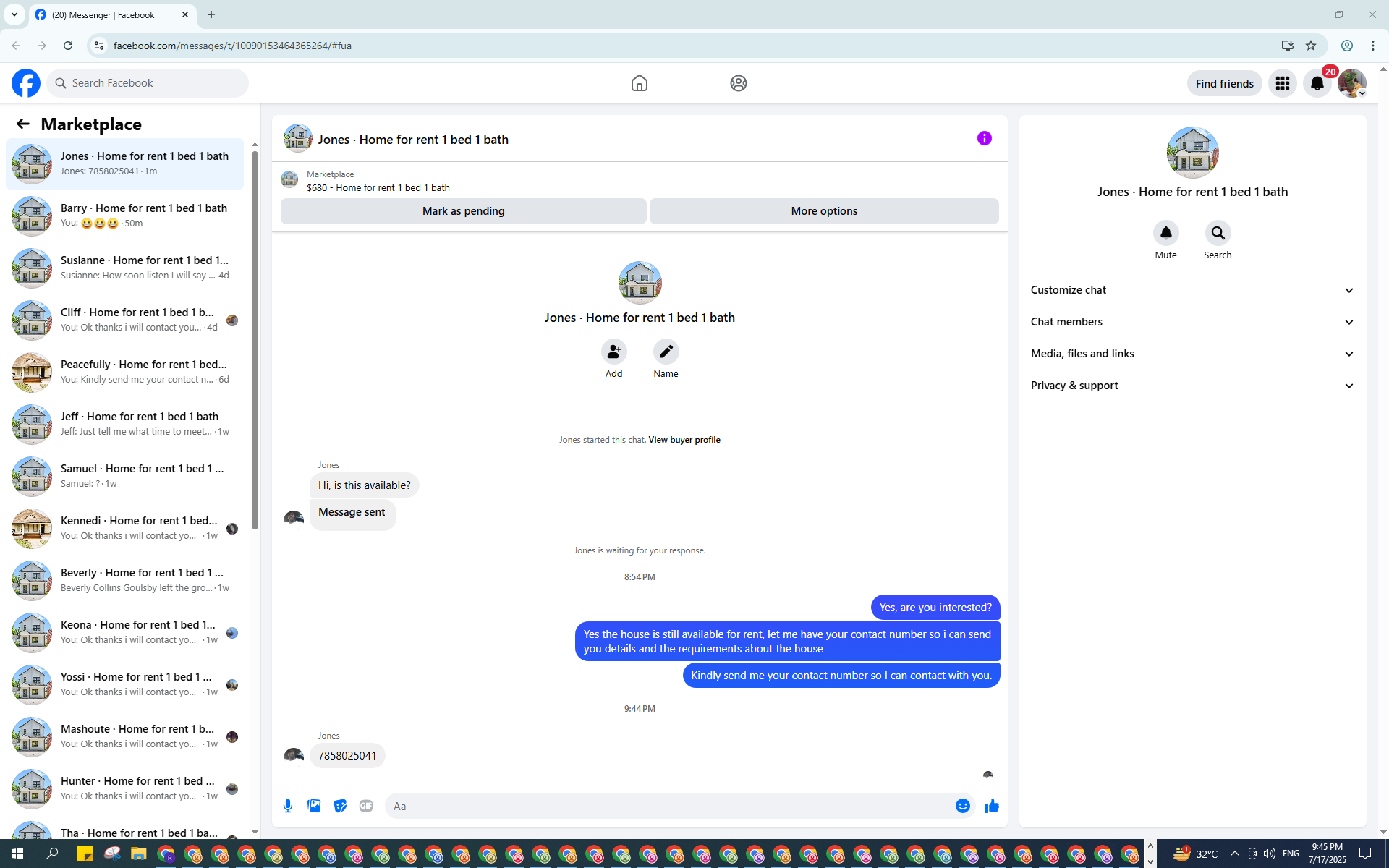Screen dimensions: 1389x868
Task: Open the Samuel conversation
Action: pos(125,477)
